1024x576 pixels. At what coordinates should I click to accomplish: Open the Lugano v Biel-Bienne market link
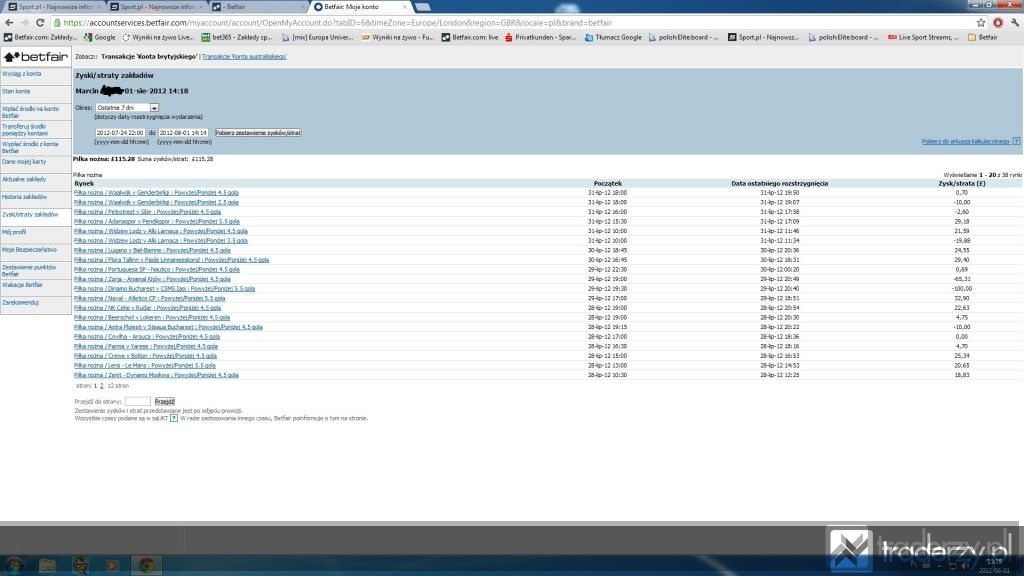(152, 250)
